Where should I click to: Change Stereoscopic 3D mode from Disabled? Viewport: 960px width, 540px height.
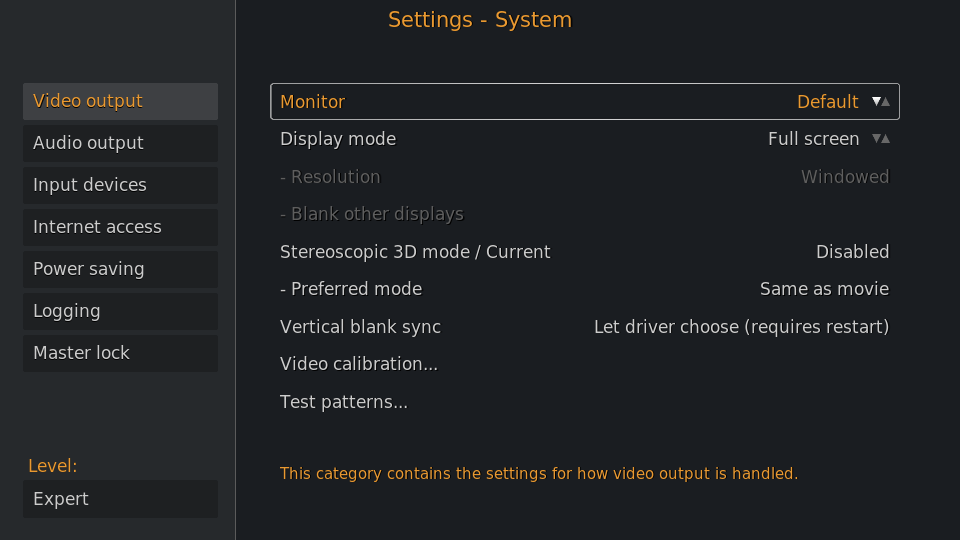585,252
